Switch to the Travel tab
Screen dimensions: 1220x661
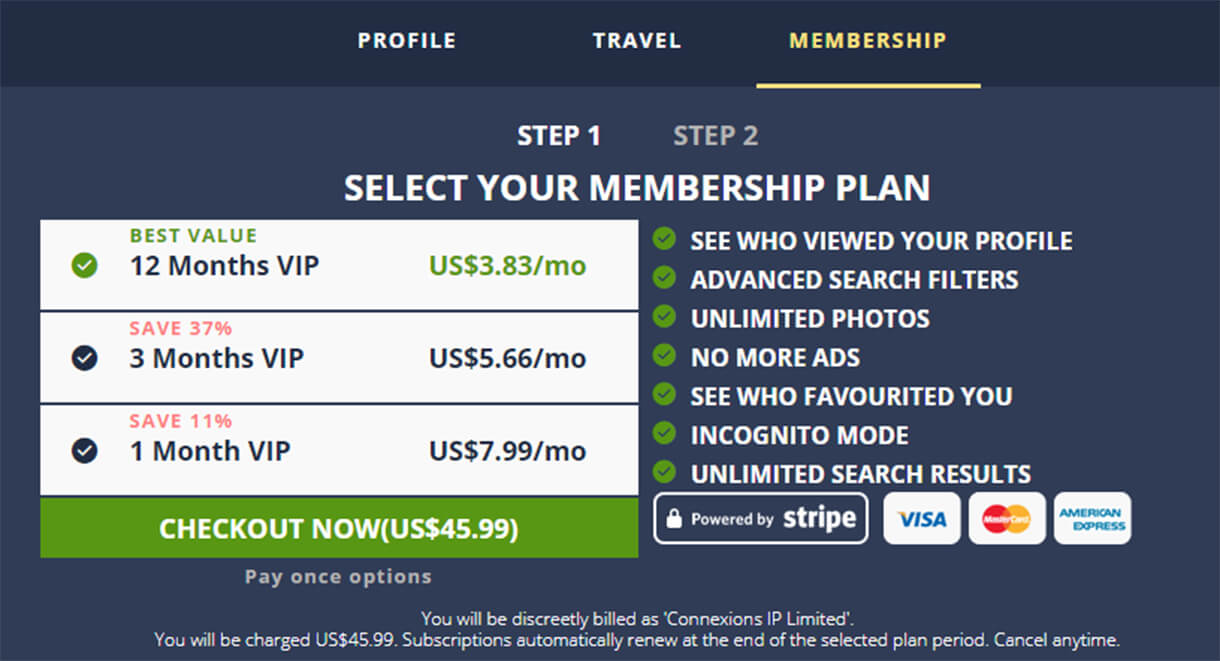637,41
